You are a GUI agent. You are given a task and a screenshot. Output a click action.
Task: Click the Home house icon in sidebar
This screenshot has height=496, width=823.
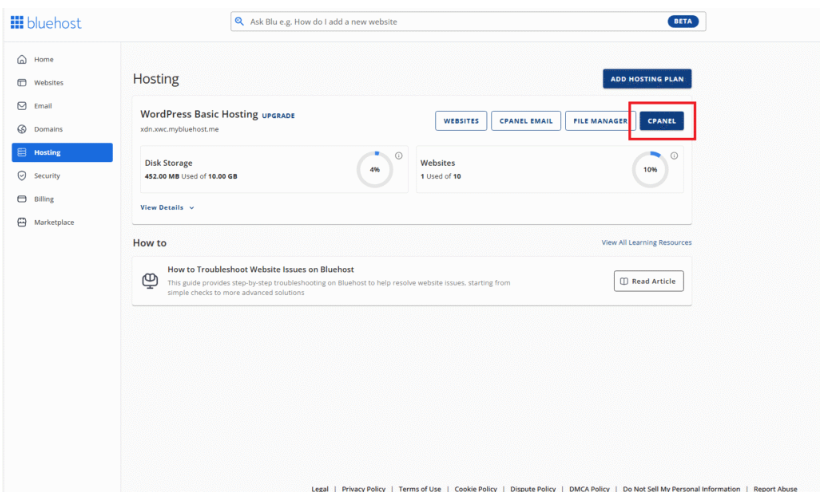click(x=22, y=59)
